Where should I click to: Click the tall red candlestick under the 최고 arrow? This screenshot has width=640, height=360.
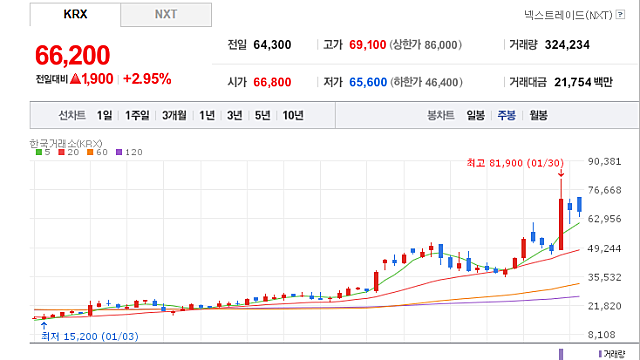tap(561, 224)
